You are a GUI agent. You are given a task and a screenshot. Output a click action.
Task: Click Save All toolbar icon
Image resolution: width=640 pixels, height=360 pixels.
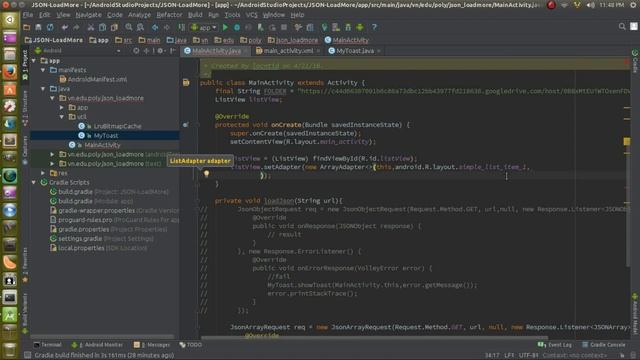pyautogui.click(x=38, y=27)
